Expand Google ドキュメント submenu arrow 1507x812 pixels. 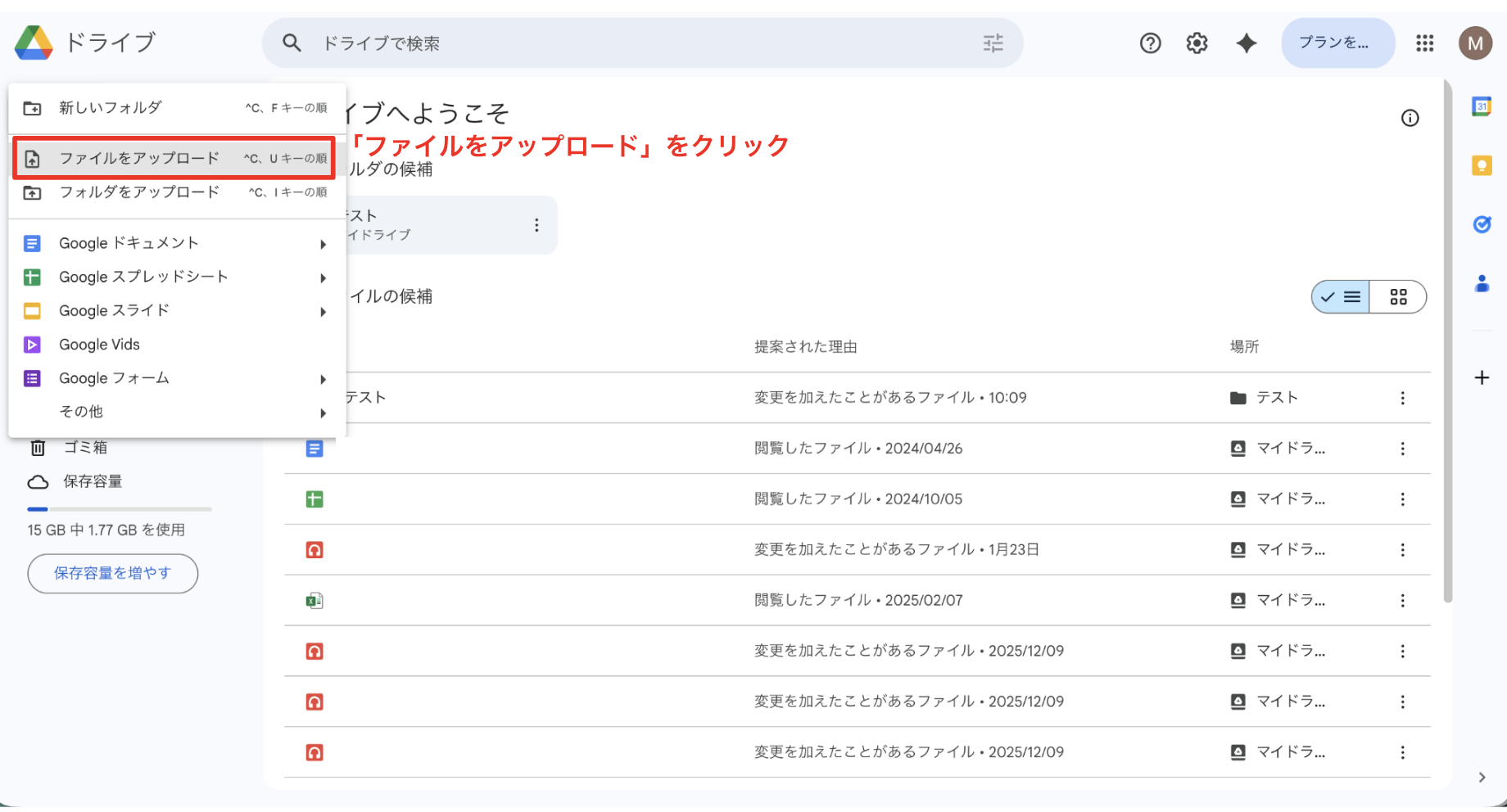pos(324,244)
